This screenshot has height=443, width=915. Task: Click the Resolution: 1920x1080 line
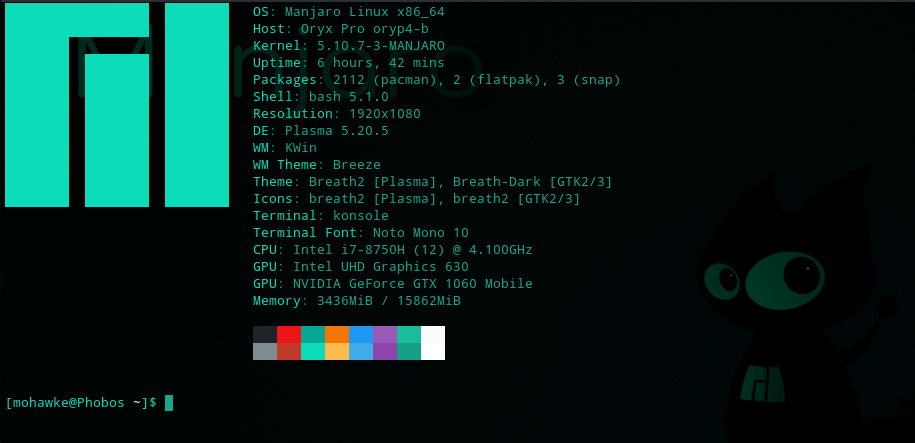click(336, 114)
